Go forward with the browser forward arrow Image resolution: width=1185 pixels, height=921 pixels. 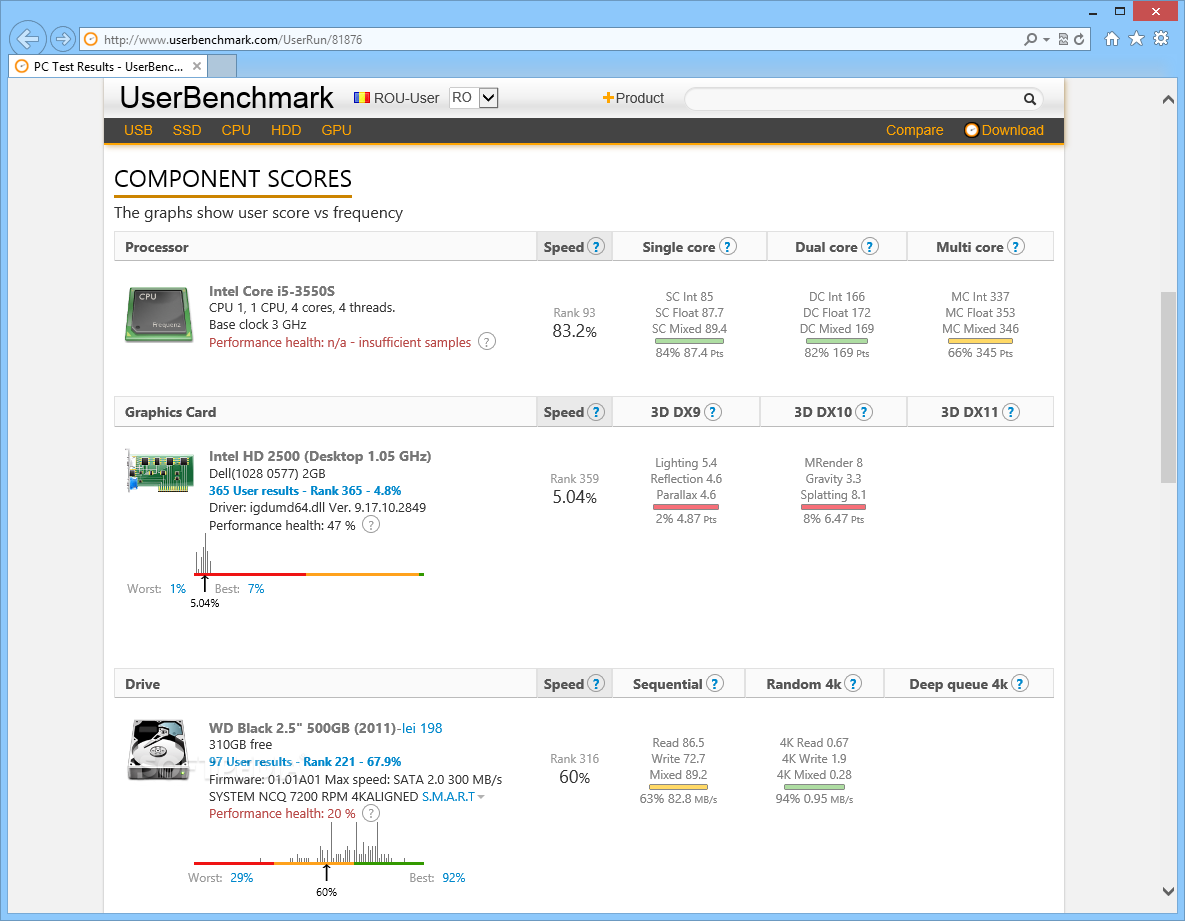pyautogui.click(x=63, y=39)
